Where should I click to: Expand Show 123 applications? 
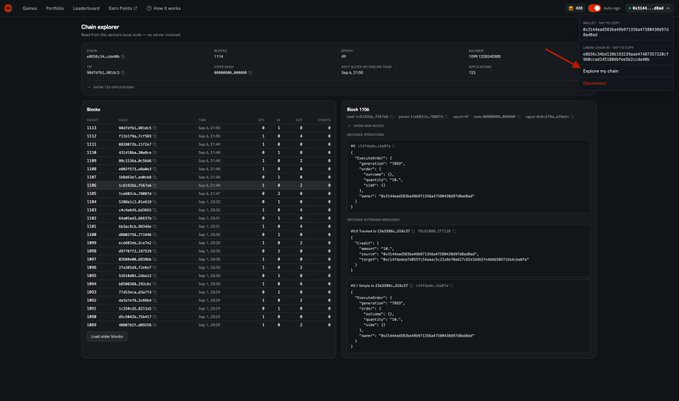(111, 87)
